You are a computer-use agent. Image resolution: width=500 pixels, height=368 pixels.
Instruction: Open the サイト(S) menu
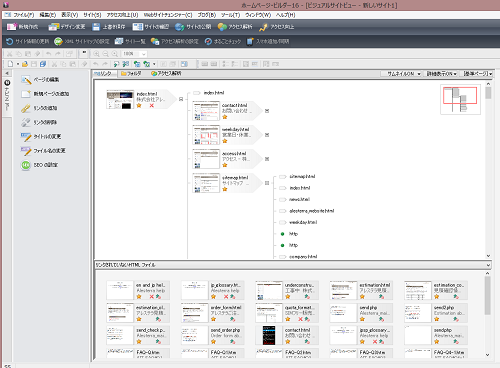(92, 15)
